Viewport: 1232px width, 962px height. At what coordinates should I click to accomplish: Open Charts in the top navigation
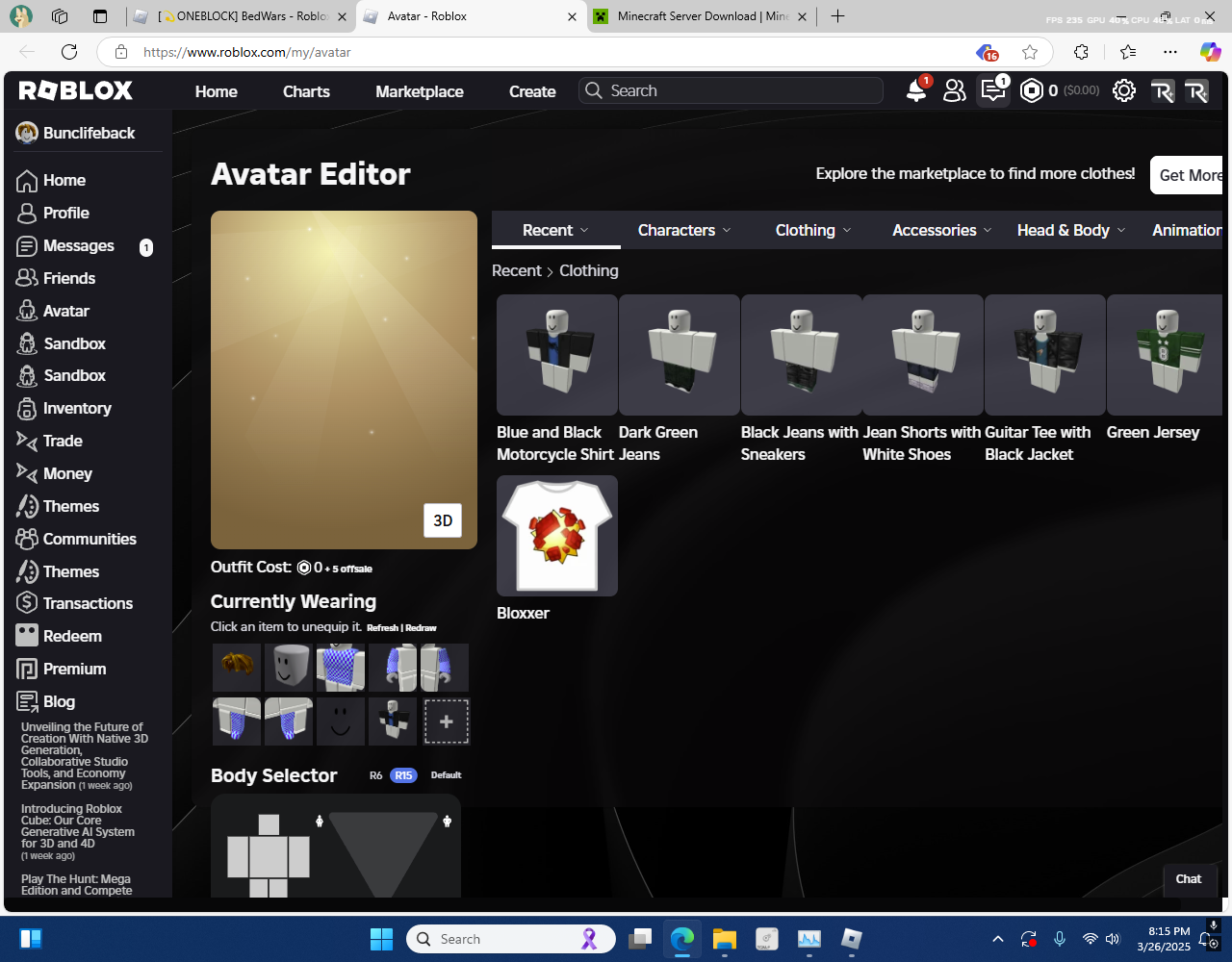(x=306, y=91)
